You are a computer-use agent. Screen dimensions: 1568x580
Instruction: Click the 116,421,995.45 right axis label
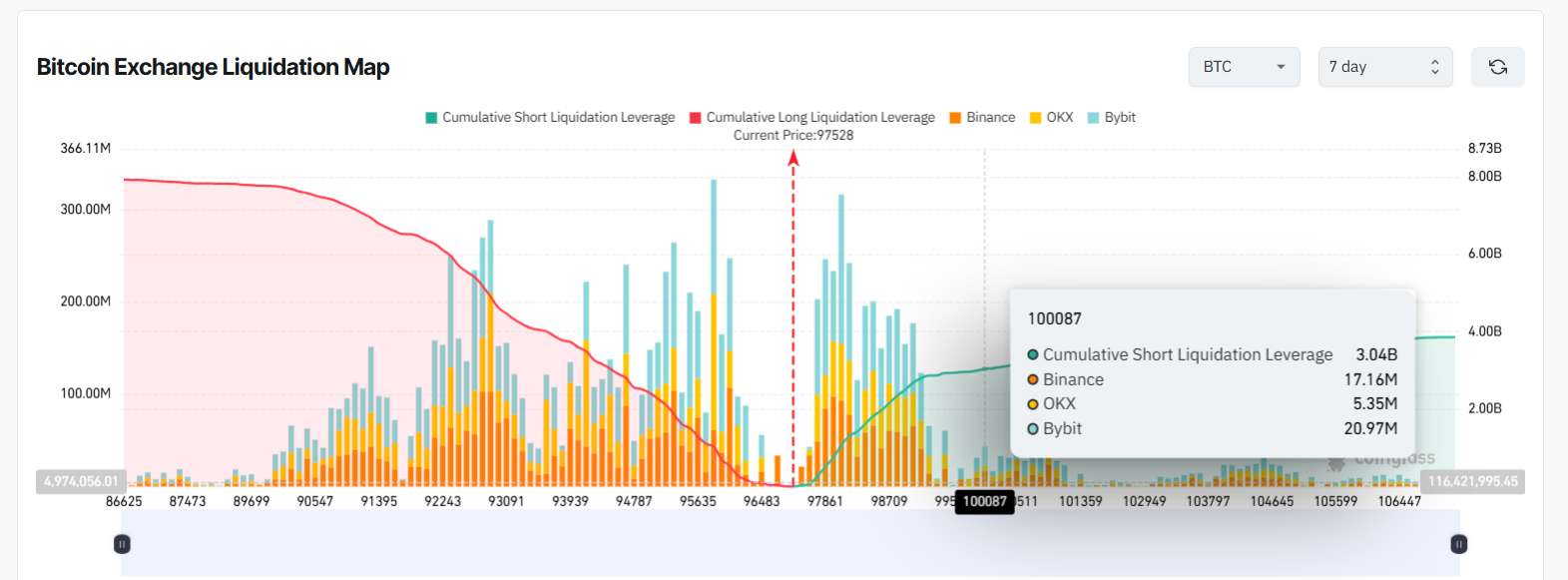coord(1472,481)
